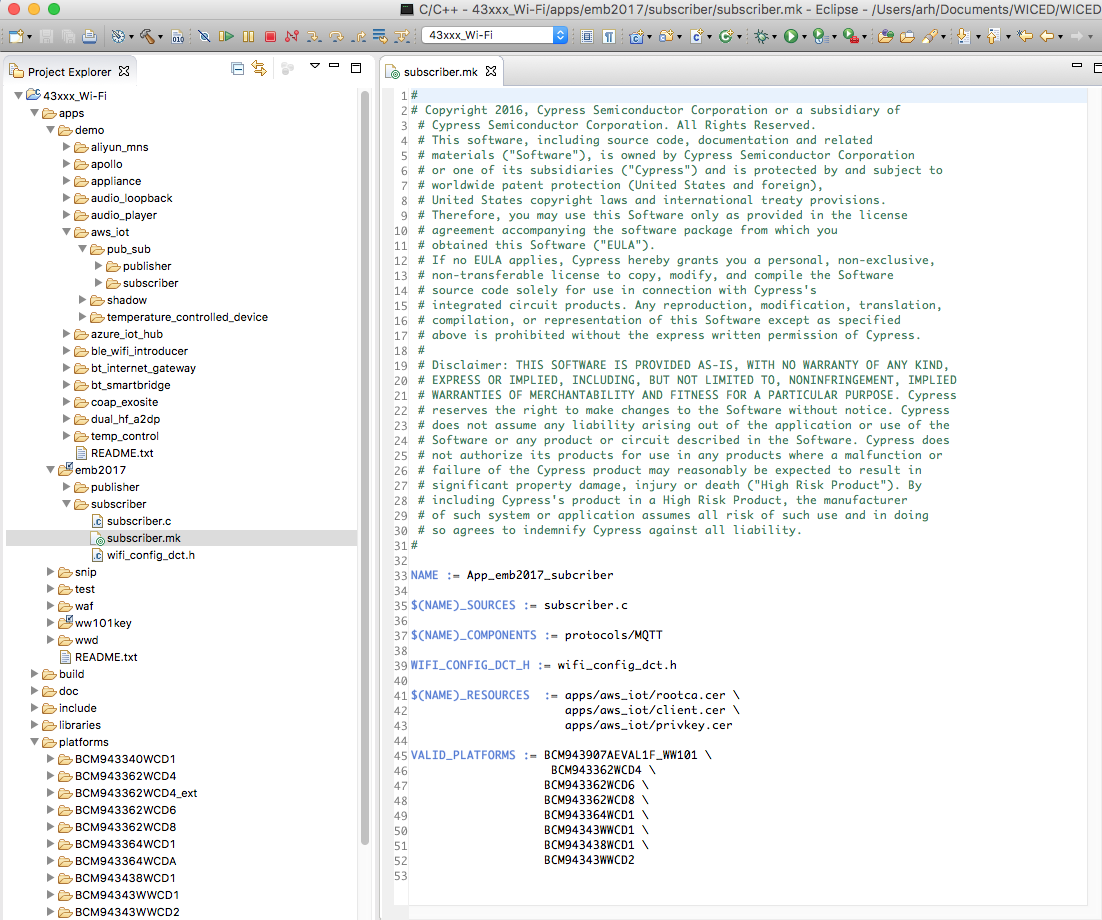This screenshot has width=1102, height=920.
Task: Select wifi_config_dct.h file
Action: (150, 555)
